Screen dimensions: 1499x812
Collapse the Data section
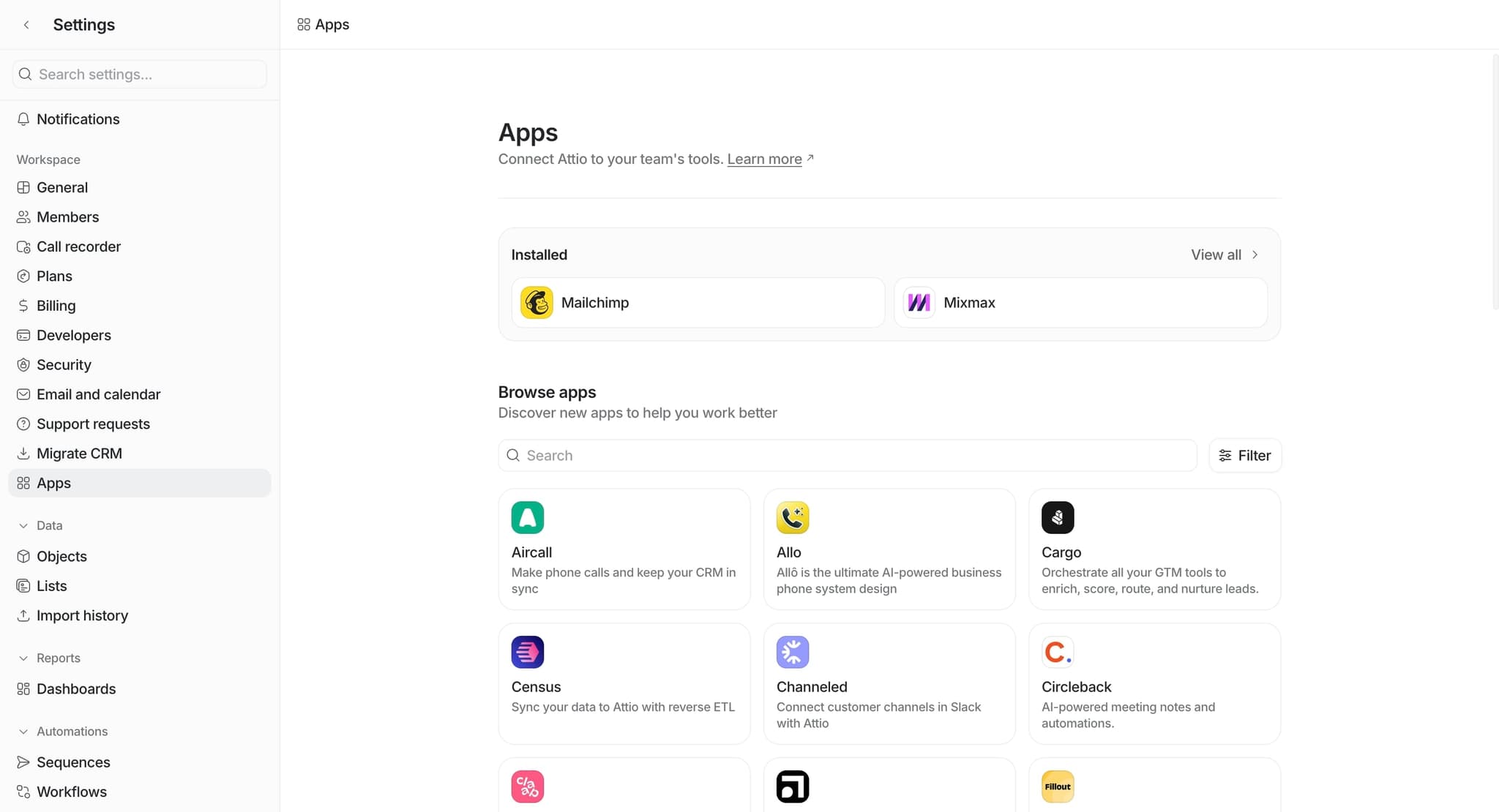(23, 525)
